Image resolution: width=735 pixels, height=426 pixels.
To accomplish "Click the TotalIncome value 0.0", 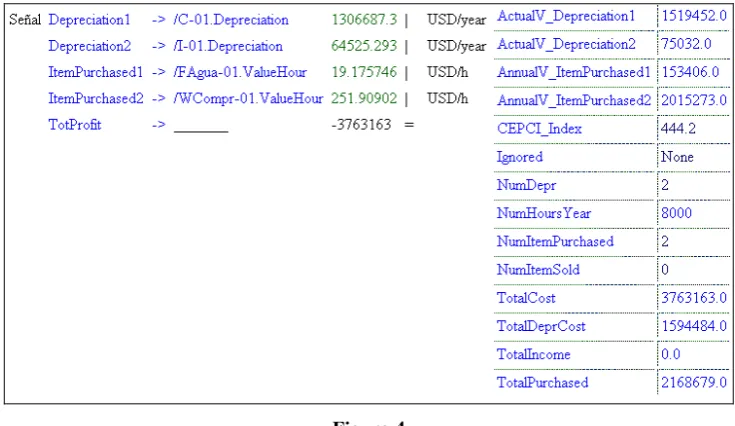I will tap(671, 354).
